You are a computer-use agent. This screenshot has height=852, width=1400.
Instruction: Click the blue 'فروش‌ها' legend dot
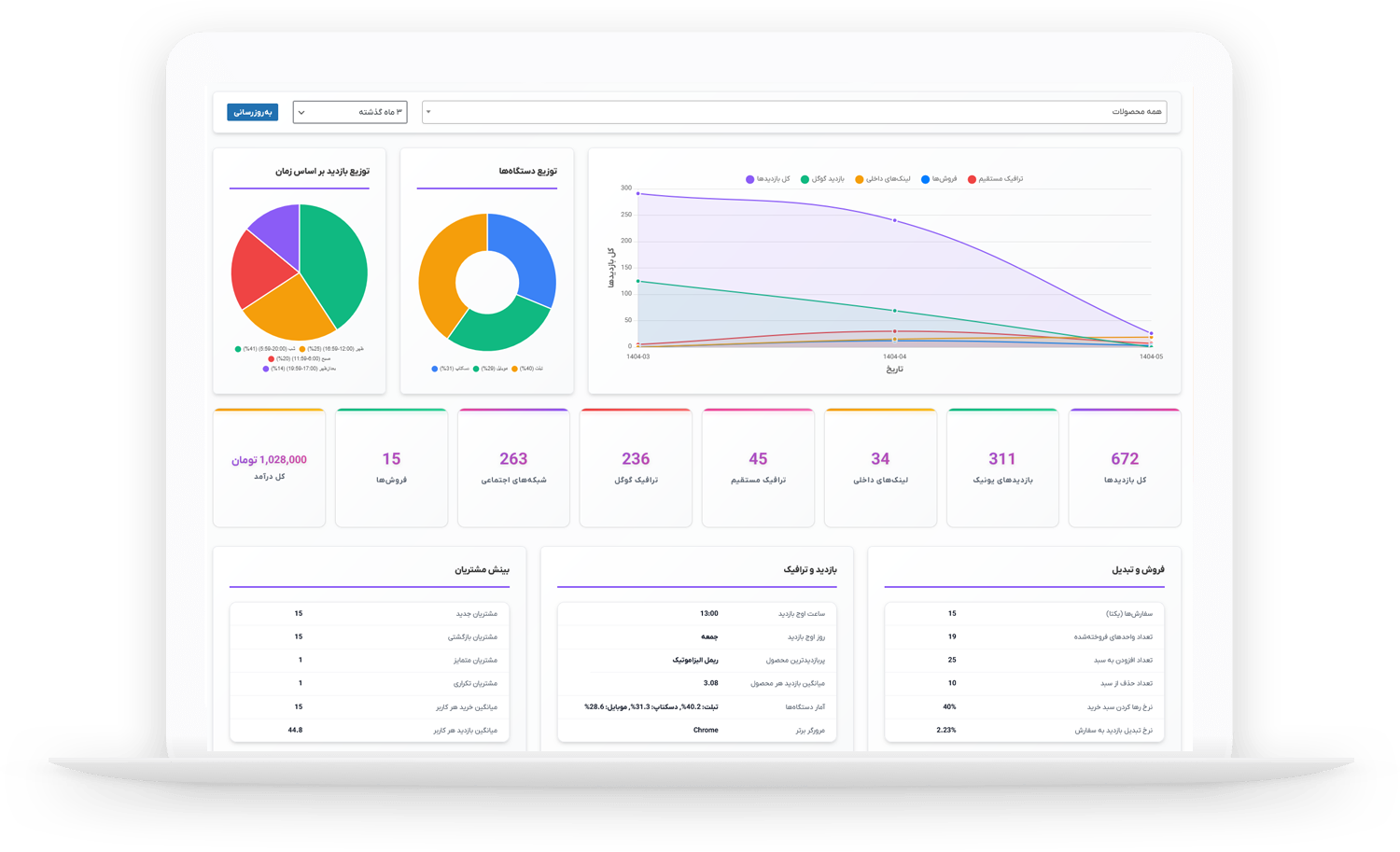[x=925, y=179]
